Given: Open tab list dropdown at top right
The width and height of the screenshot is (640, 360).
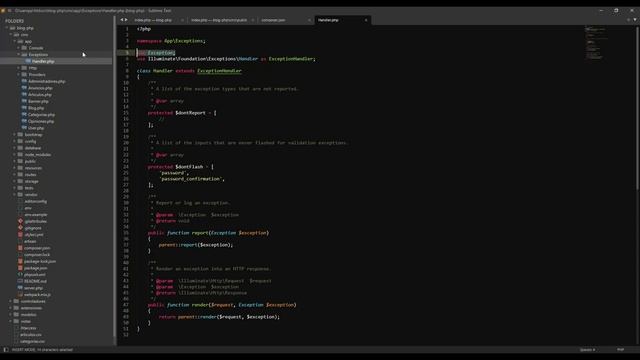Looking at the screenshot, I should (635, 20).
